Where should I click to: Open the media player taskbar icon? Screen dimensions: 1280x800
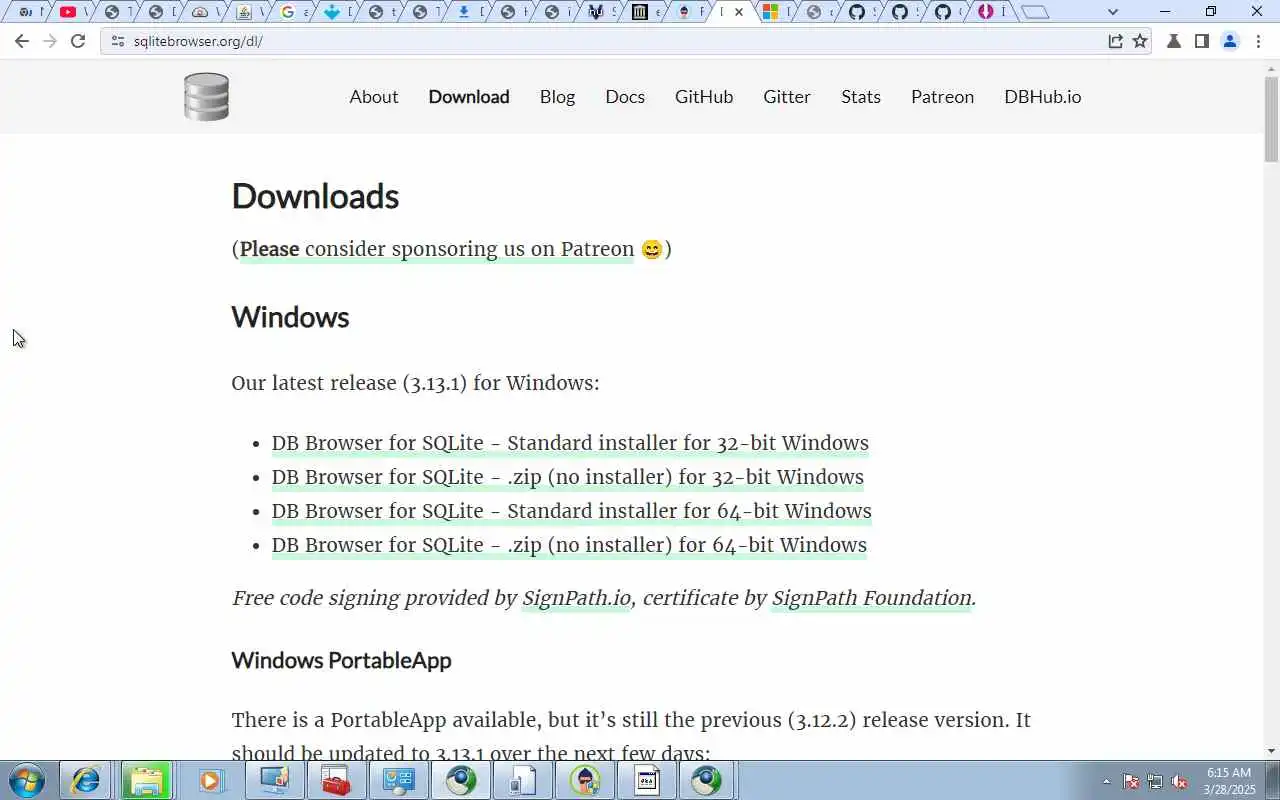tap(210, 780)
